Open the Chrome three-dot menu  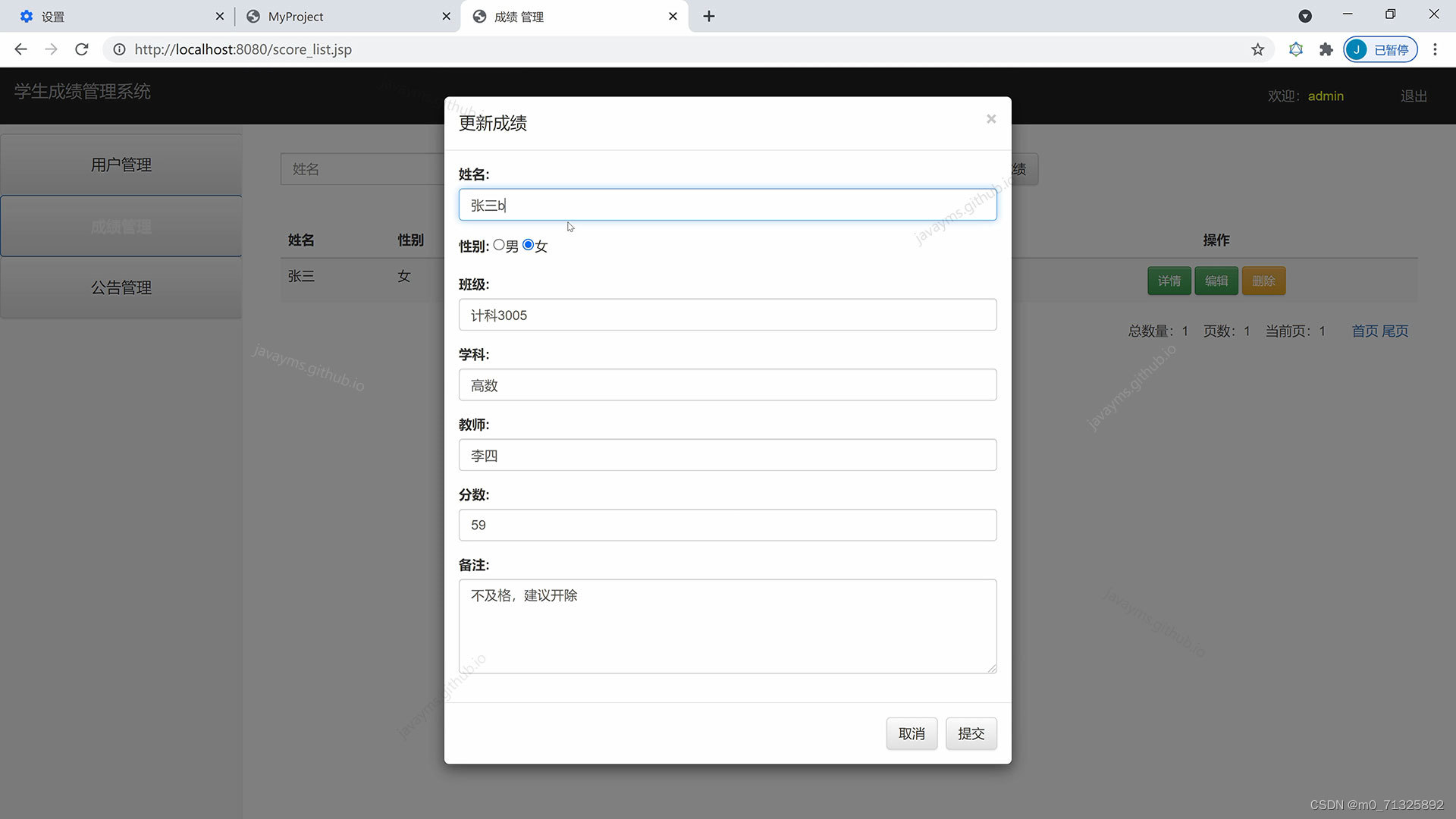[1435, 49]
